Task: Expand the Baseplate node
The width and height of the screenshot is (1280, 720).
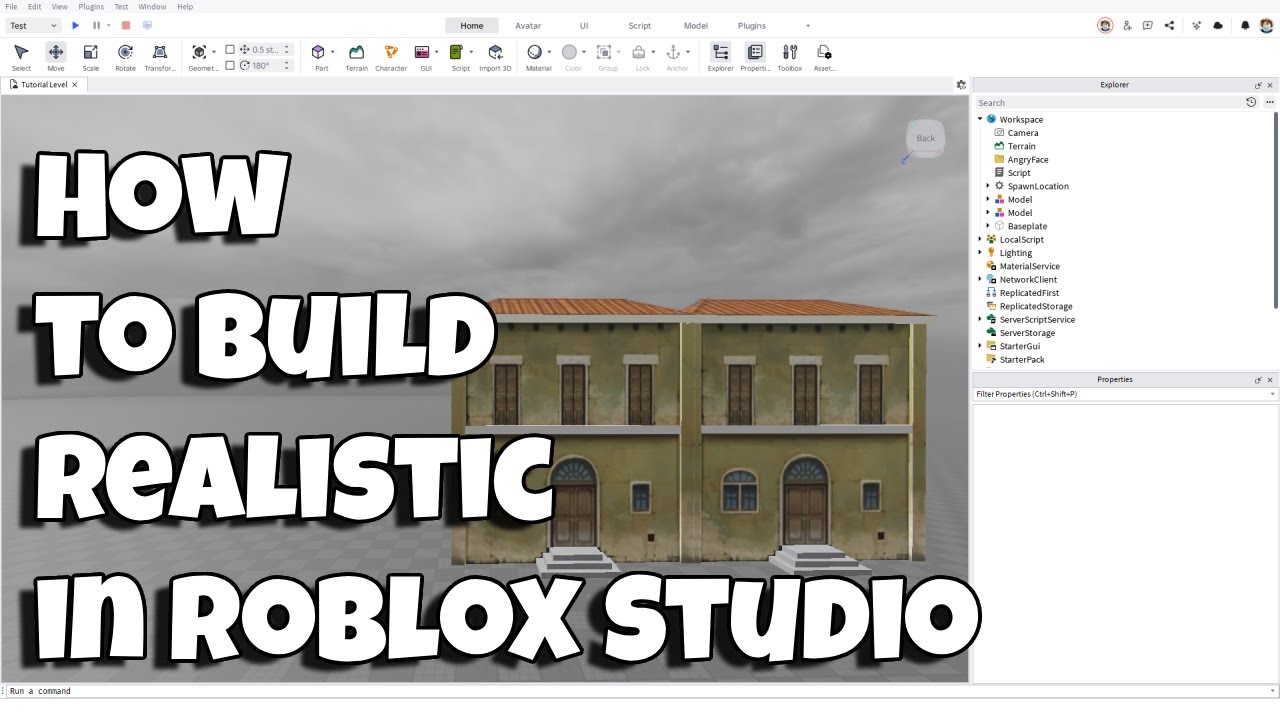Action: coord(988,226)
